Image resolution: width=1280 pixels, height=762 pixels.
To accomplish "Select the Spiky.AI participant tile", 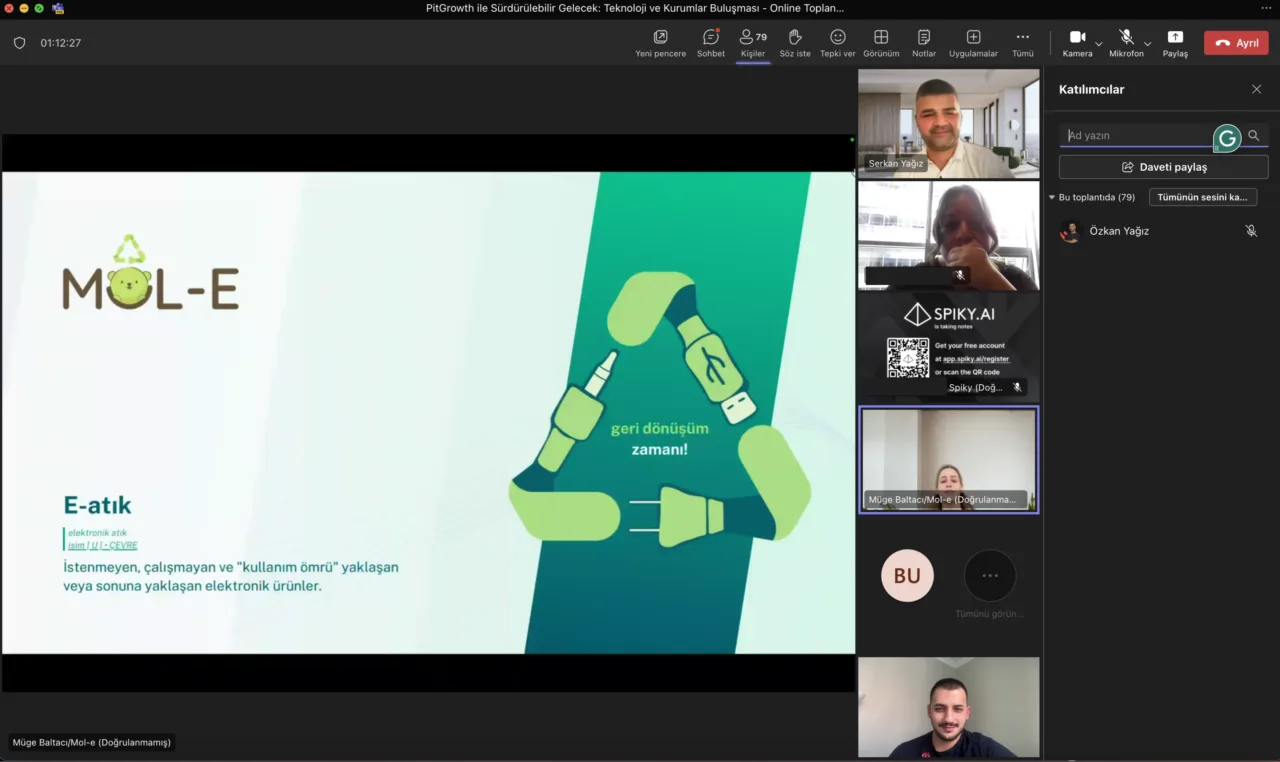I will [x=949, y=347].
